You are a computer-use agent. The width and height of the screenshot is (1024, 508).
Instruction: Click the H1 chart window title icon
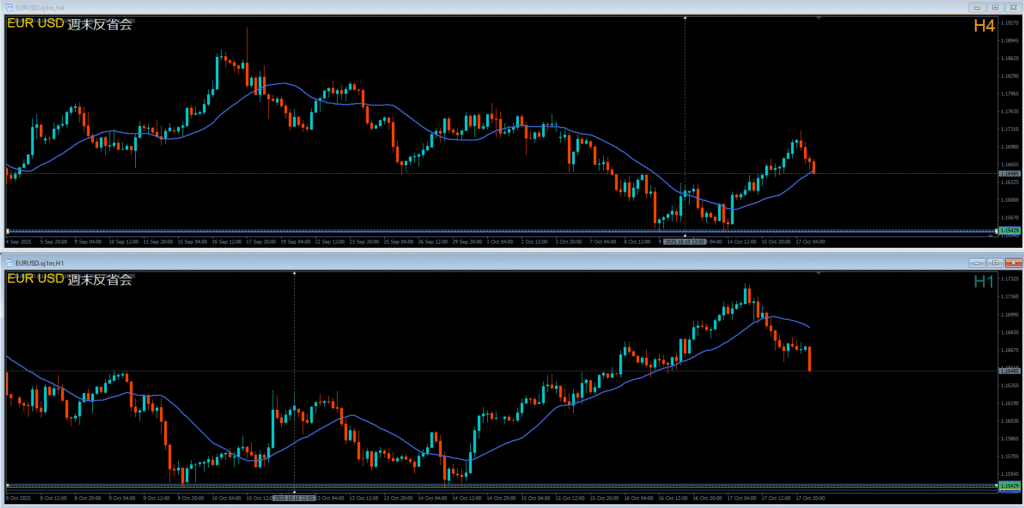9,262
